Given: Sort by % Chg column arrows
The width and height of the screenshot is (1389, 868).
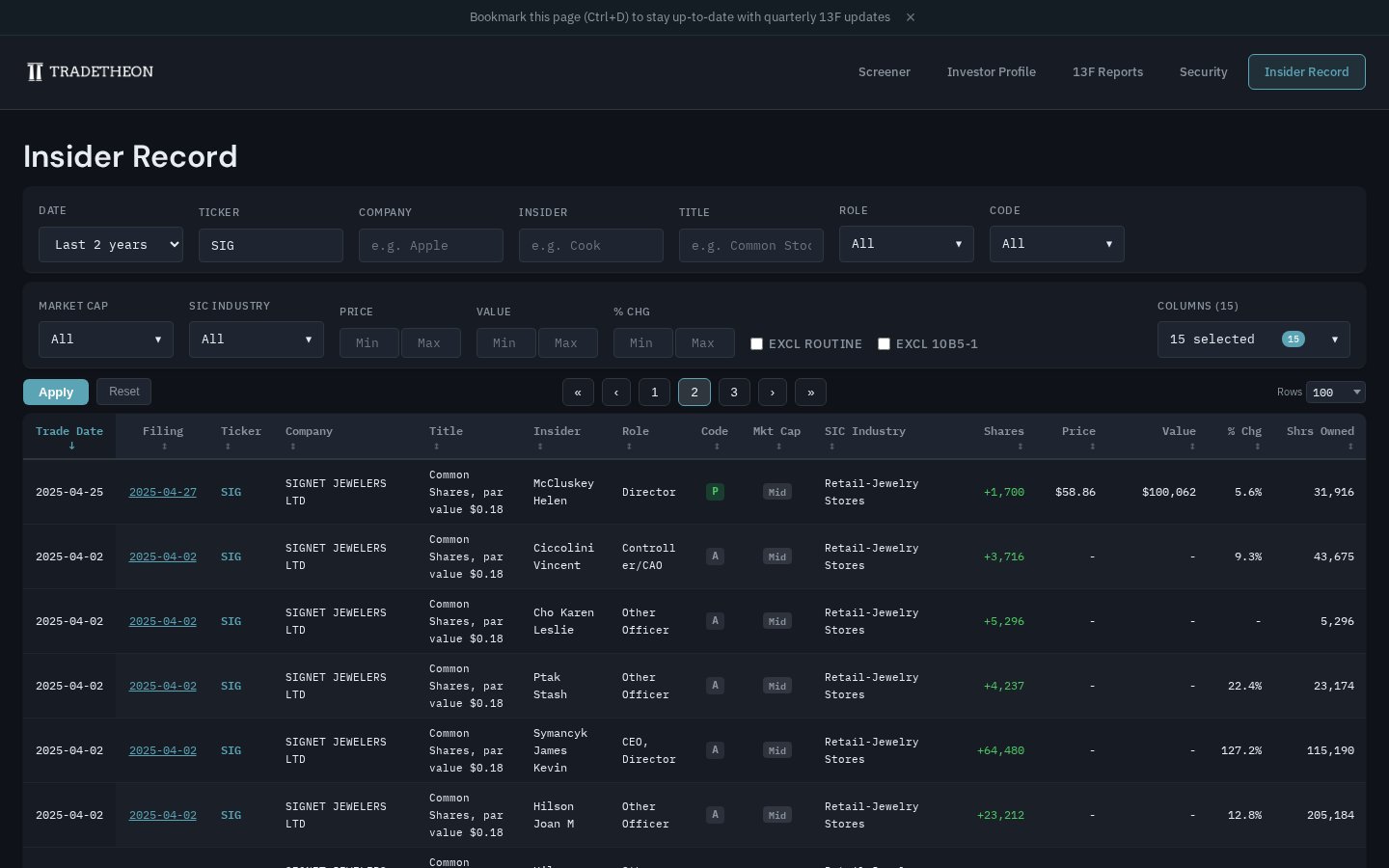Looking at the screenshot, I should pyautogui.click(x=1258, y=447).
